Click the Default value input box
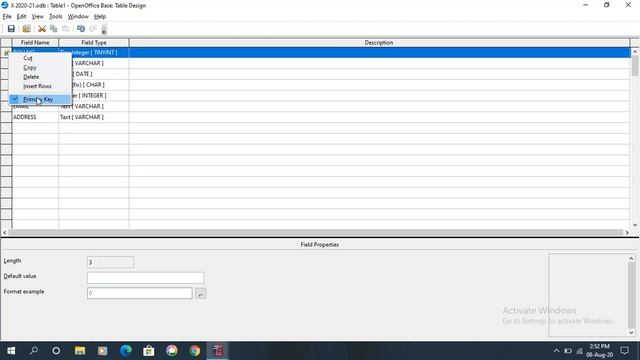Image resolution: width=640 pixels, height=360 pixels. (145, 278)
